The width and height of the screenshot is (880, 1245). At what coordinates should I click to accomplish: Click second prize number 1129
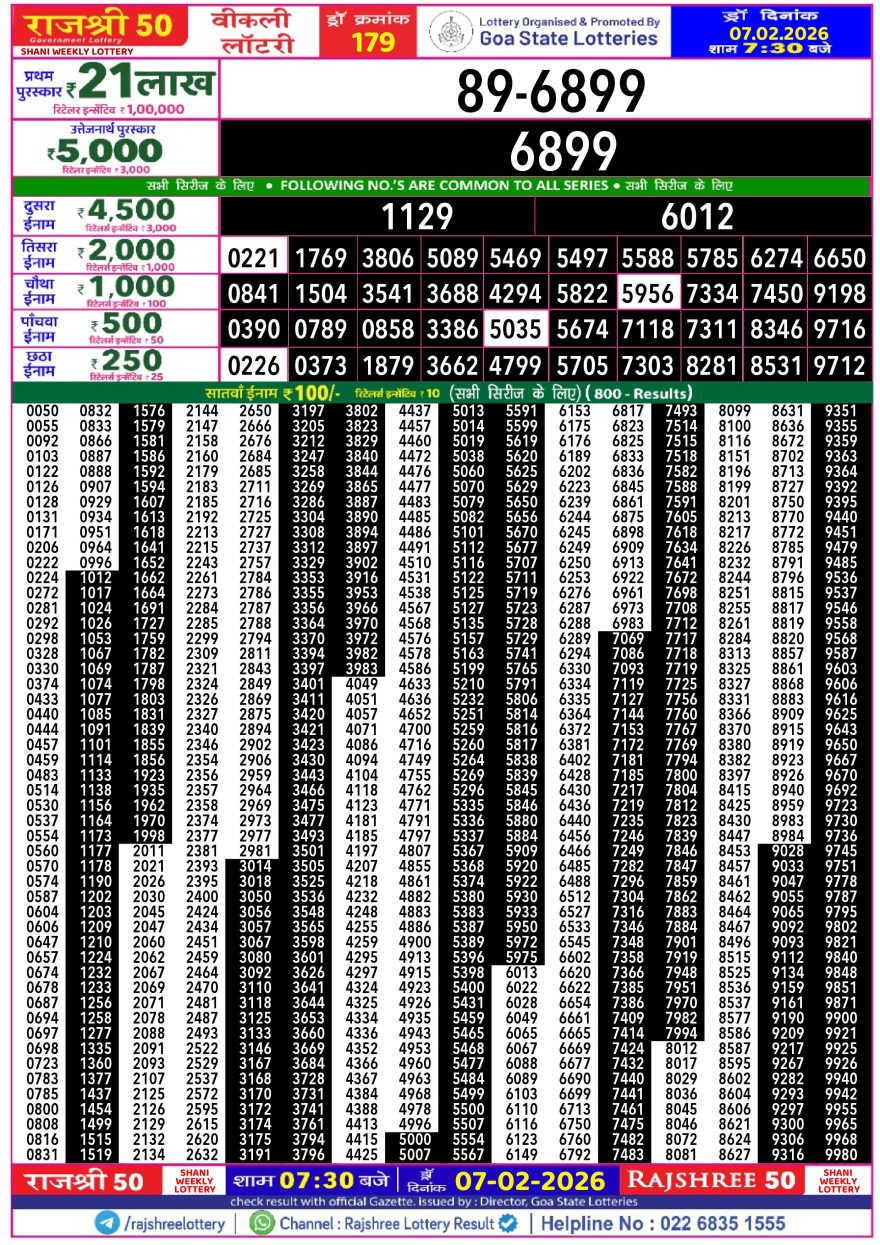point(418,216)
